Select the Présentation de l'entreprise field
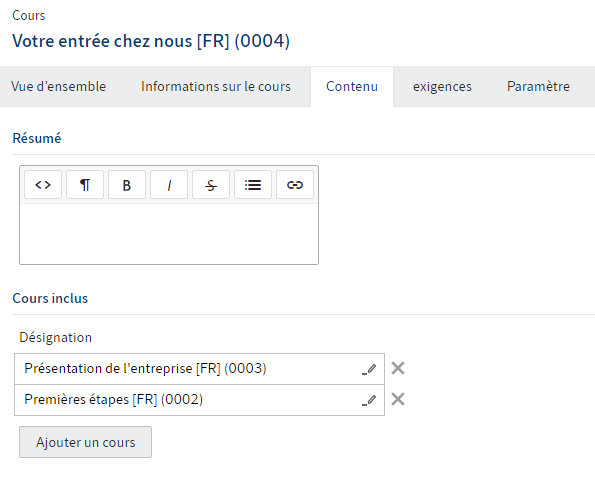Viewport: 595px width, 504px height. coord(200,369)
